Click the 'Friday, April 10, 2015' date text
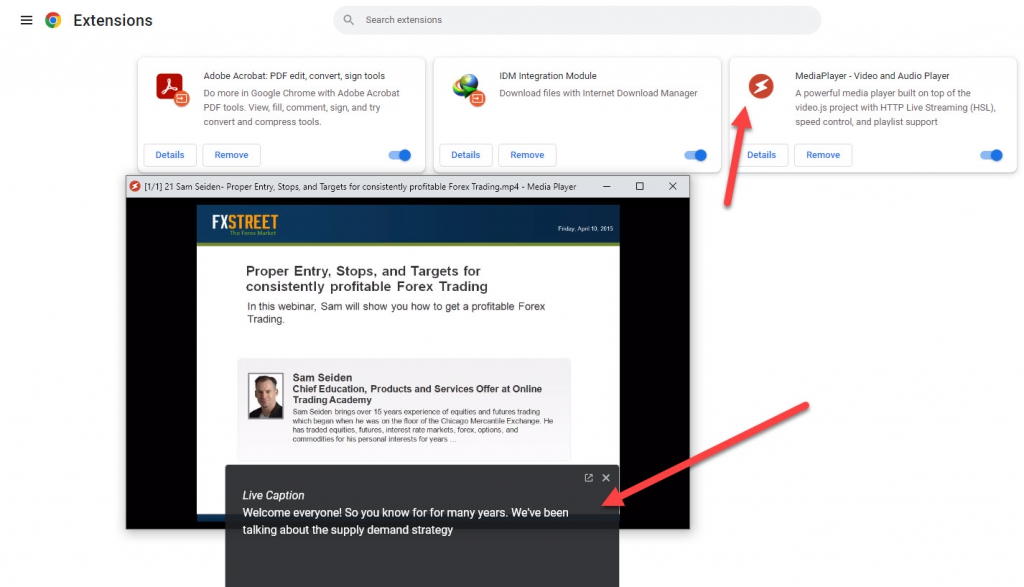The image size is (1024, 587). point(585,229)
